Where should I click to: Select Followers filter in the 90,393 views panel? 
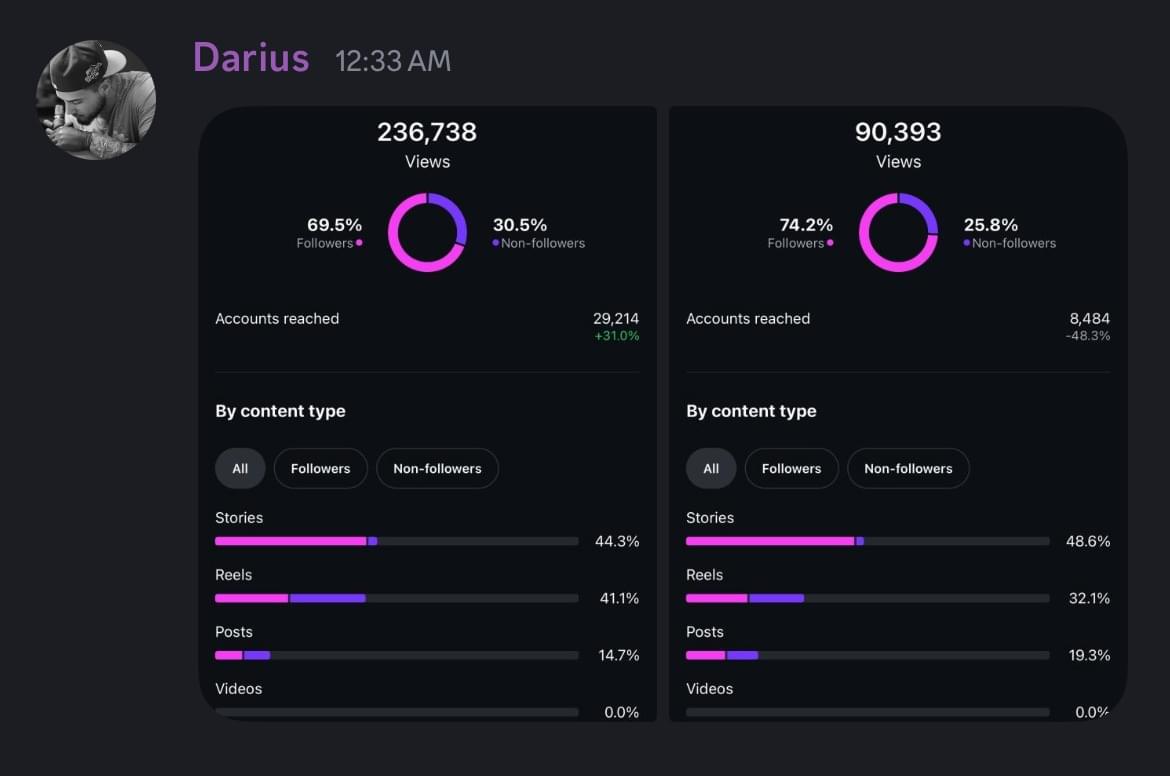[791, 468]
